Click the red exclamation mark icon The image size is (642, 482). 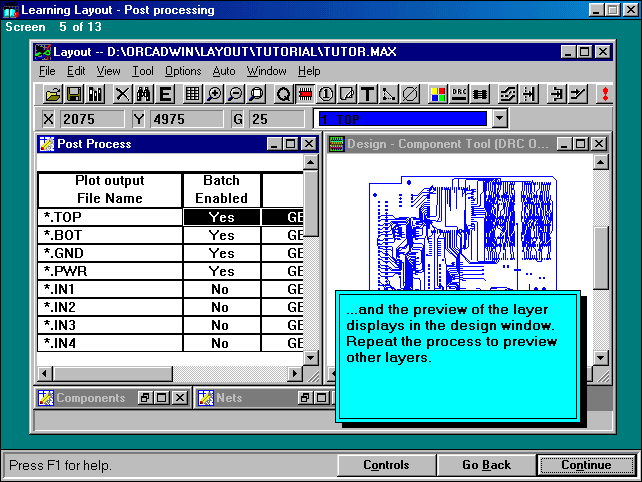tap(604, 94)
